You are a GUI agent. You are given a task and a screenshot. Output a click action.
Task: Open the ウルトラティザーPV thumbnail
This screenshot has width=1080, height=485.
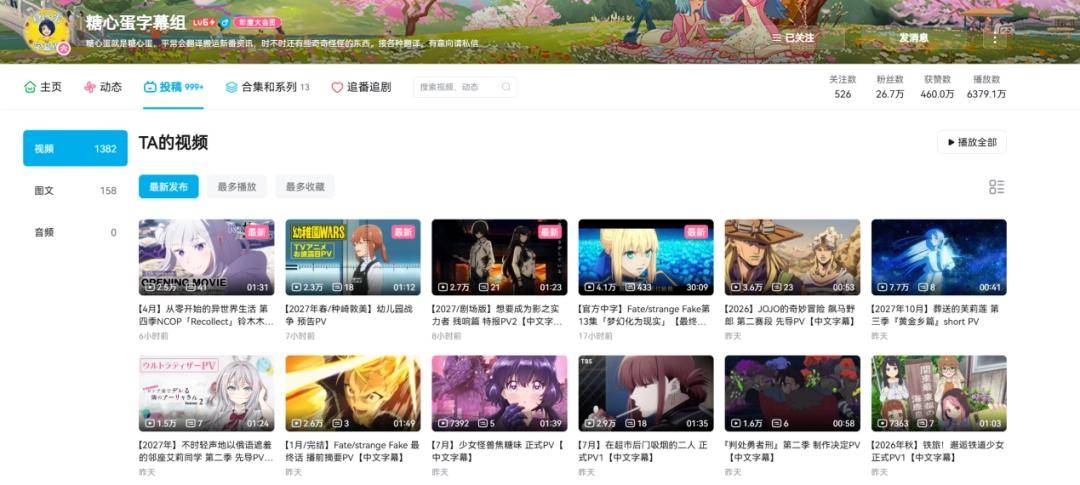click(207, 393)
